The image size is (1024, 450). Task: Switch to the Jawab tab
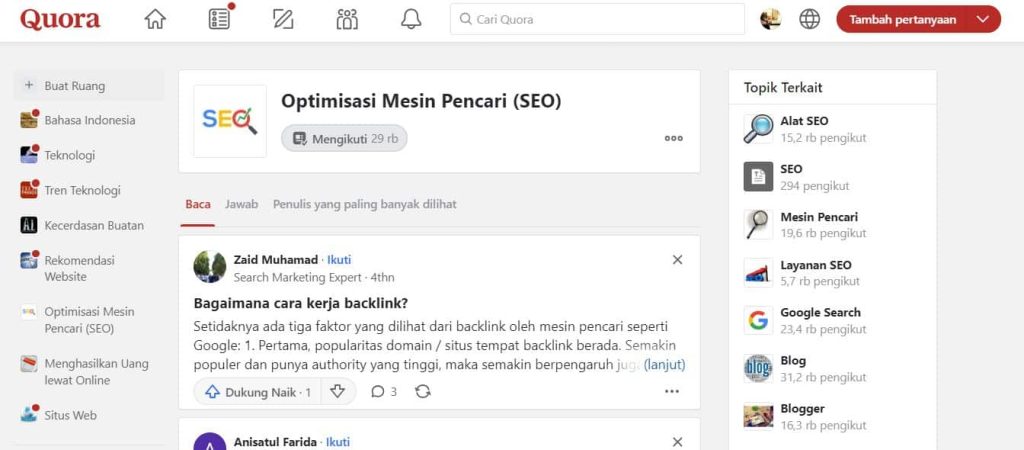pos(242,204)
